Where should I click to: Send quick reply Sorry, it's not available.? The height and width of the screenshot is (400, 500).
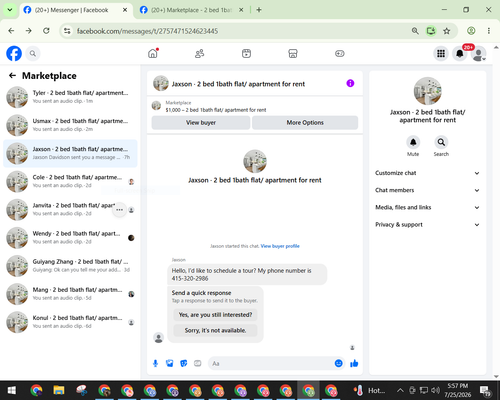pyautogui.click(x=215, y=330)
